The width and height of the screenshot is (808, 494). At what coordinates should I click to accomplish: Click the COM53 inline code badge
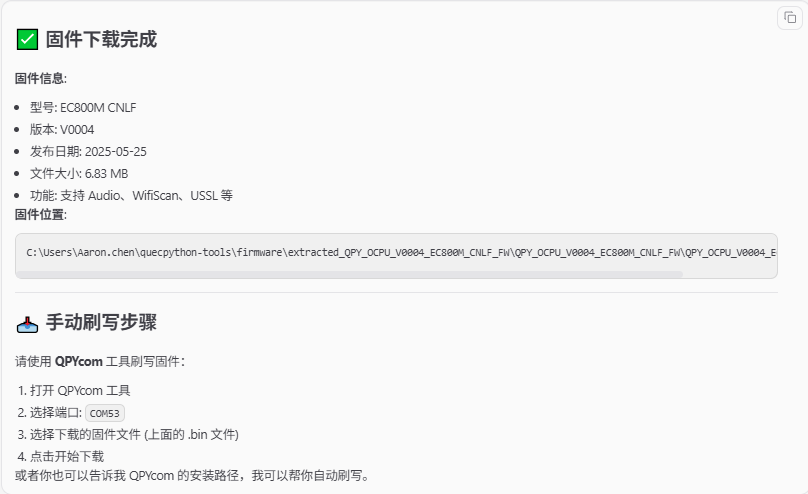coord(105,413)
